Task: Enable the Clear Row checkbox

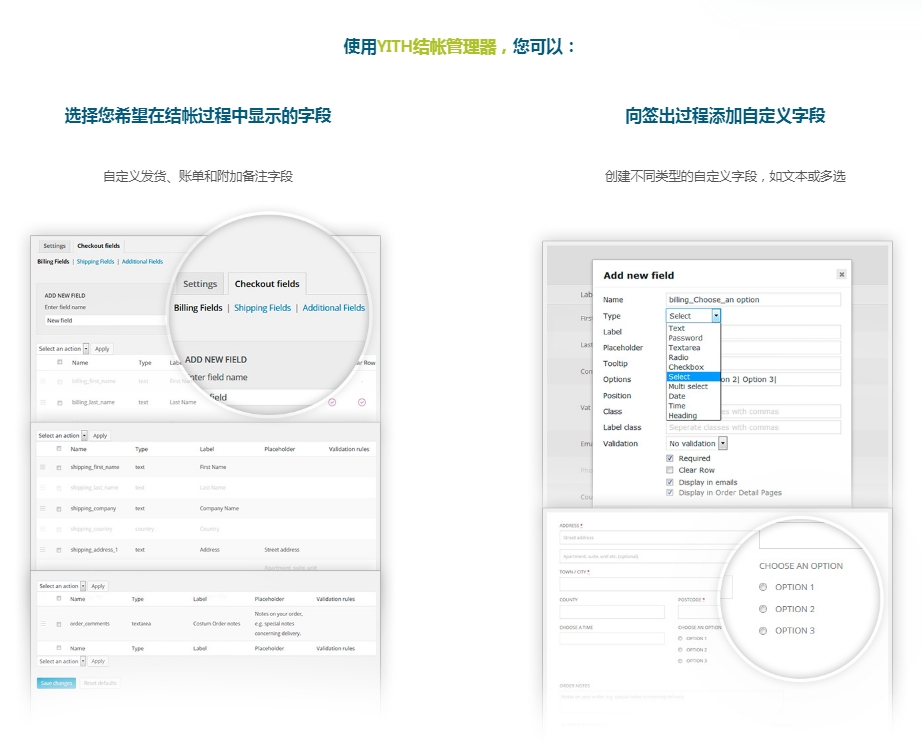Action: [x=670, y=470]
